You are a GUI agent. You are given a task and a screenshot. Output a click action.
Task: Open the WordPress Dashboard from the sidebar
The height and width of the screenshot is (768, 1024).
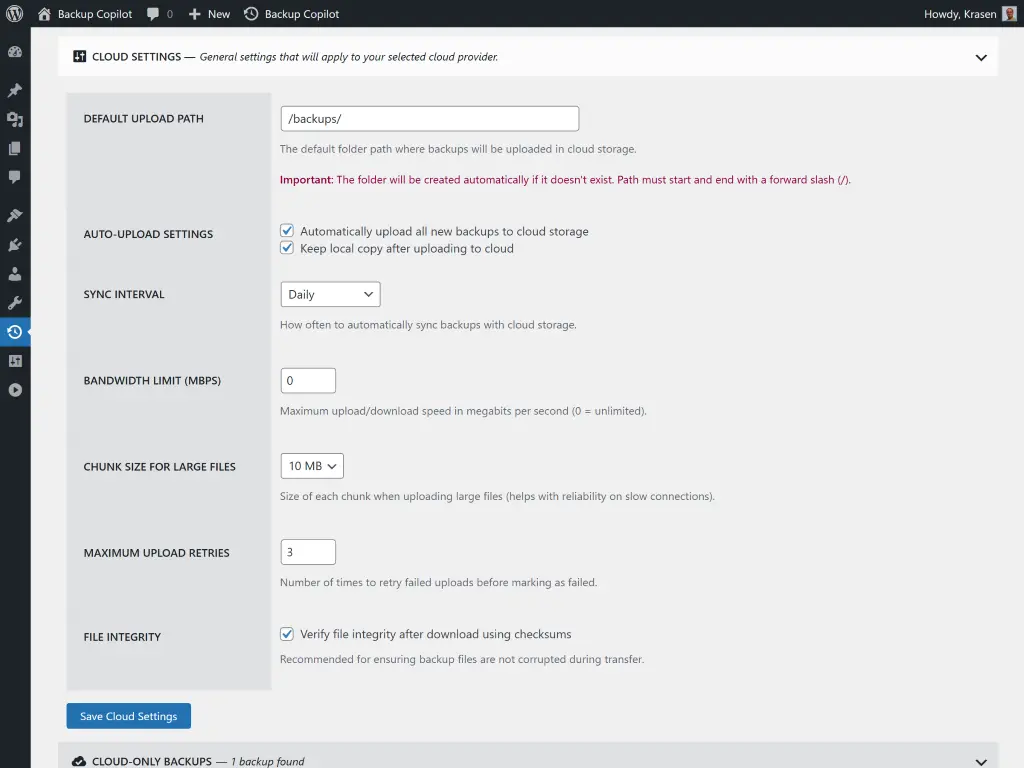click(15, 51)
